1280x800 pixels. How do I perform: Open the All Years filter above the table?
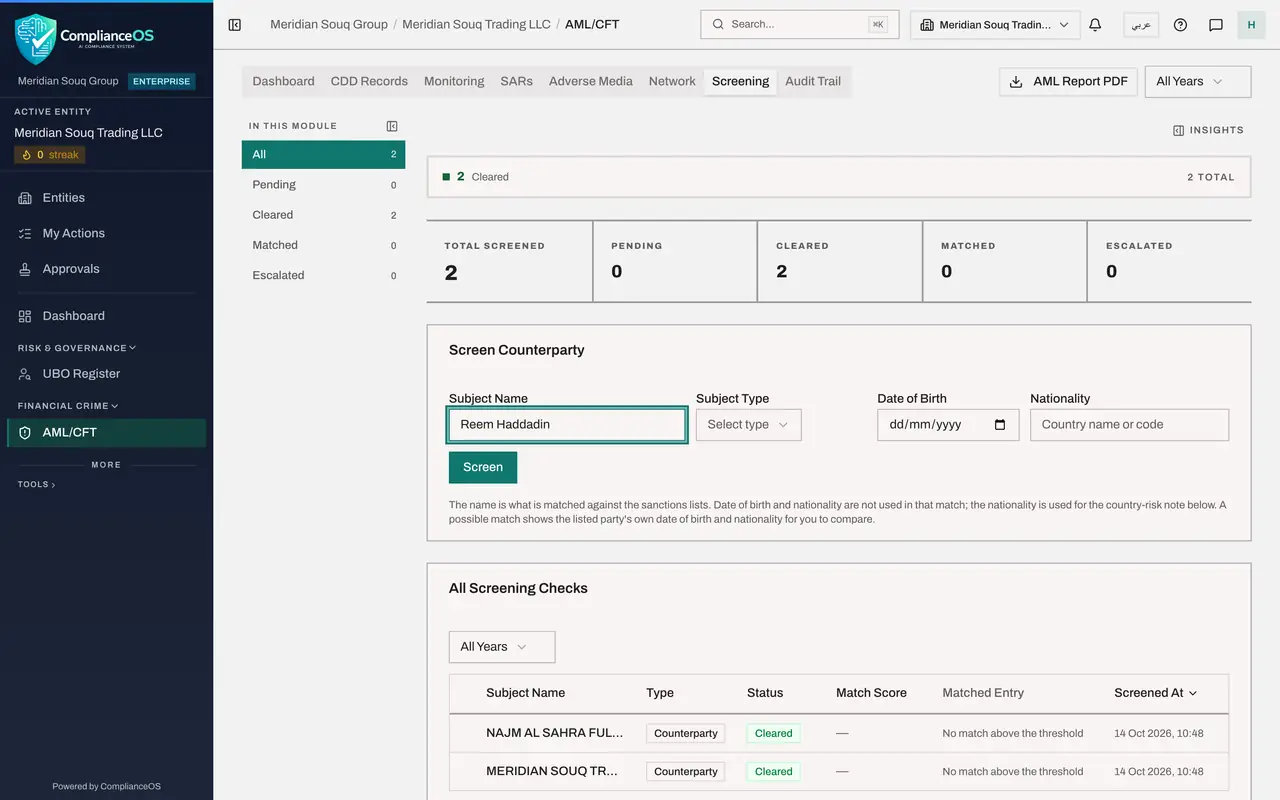502,647
